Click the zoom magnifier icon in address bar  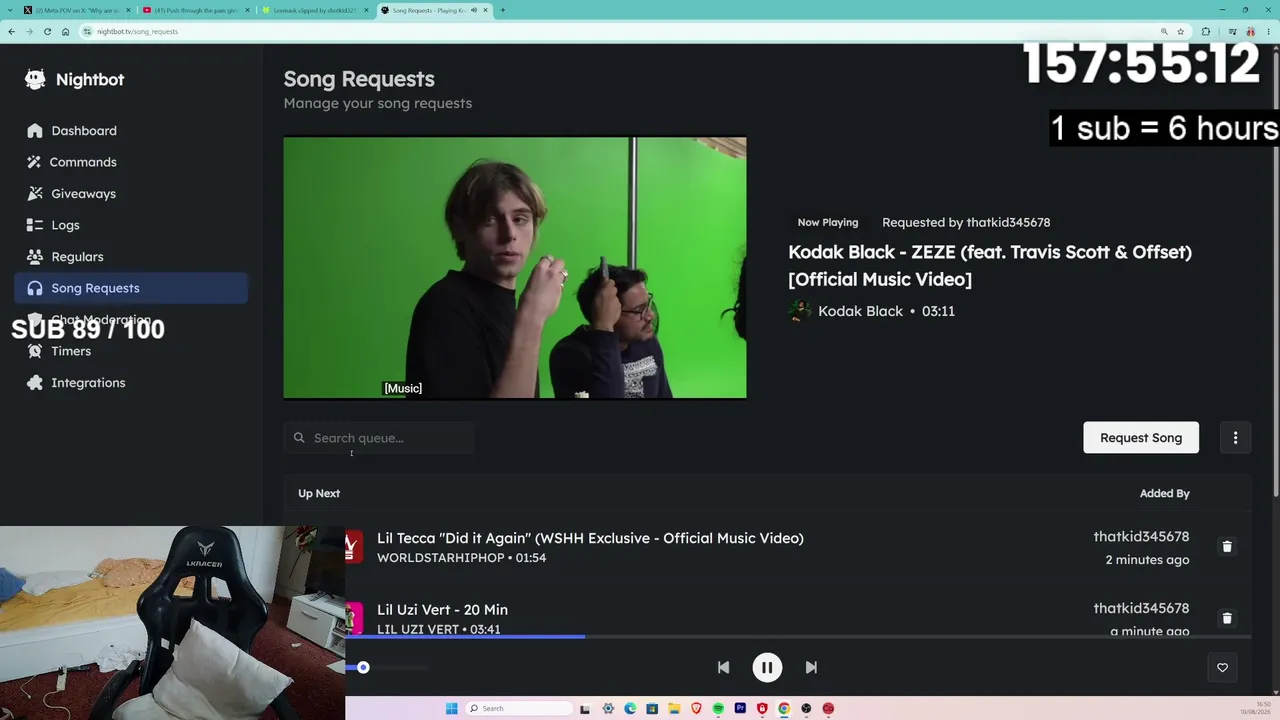click(1163, 31)
